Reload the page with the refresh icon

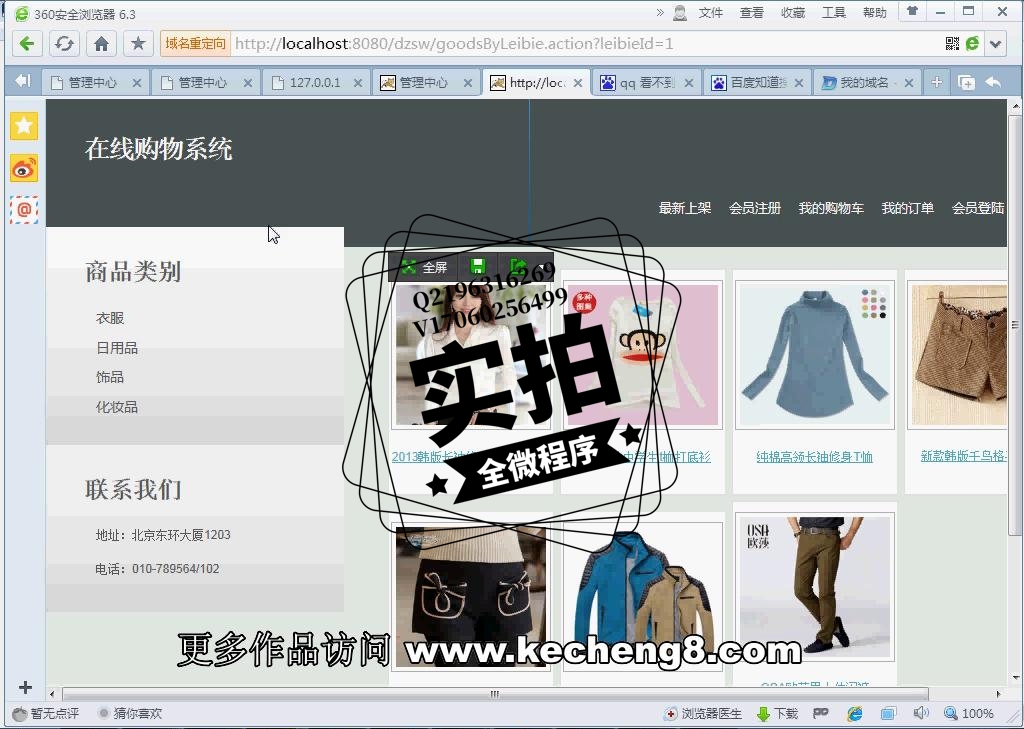[64, 44]
